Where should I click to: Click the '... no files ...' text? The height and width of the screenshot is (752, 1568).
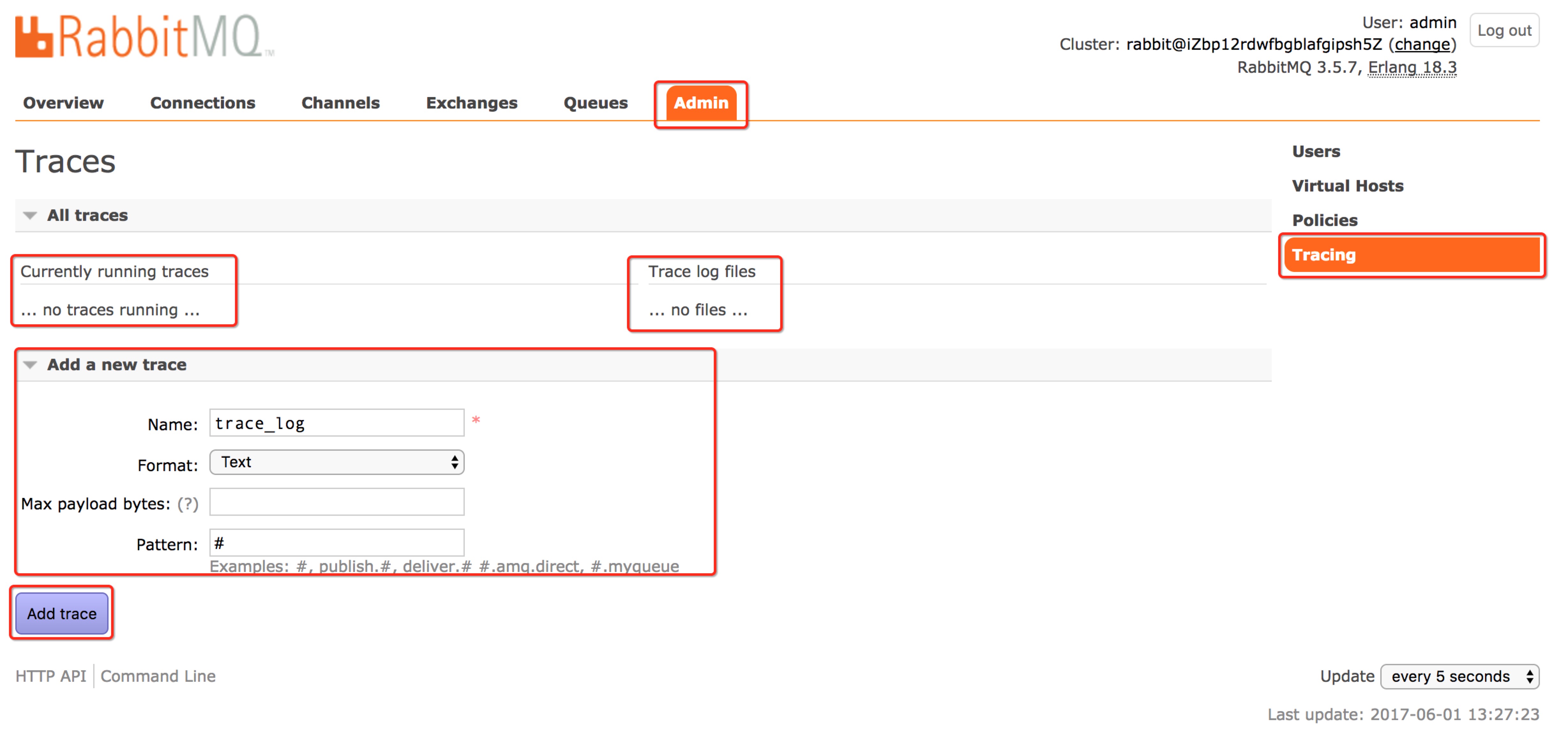[x=697, y=310]
